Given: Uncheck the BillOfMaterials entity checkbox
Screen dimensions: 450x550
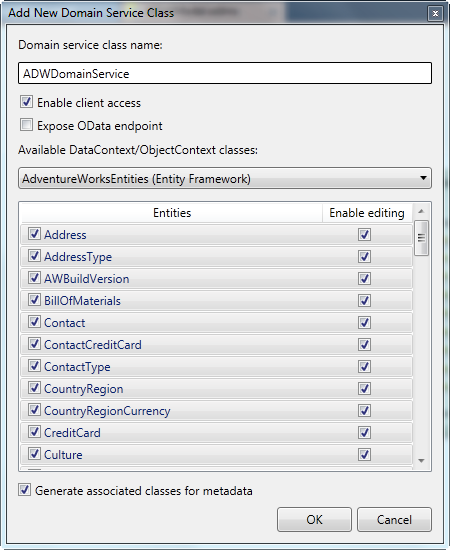Looking at the screenshot, I should pos(34,300).
